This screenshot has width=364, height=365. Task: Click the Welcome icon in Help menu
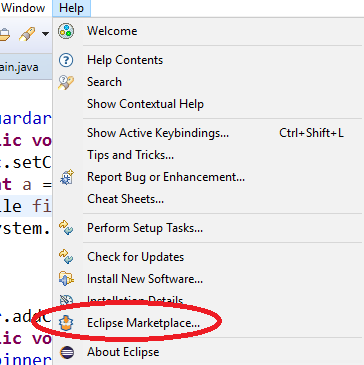coord(66,31)
